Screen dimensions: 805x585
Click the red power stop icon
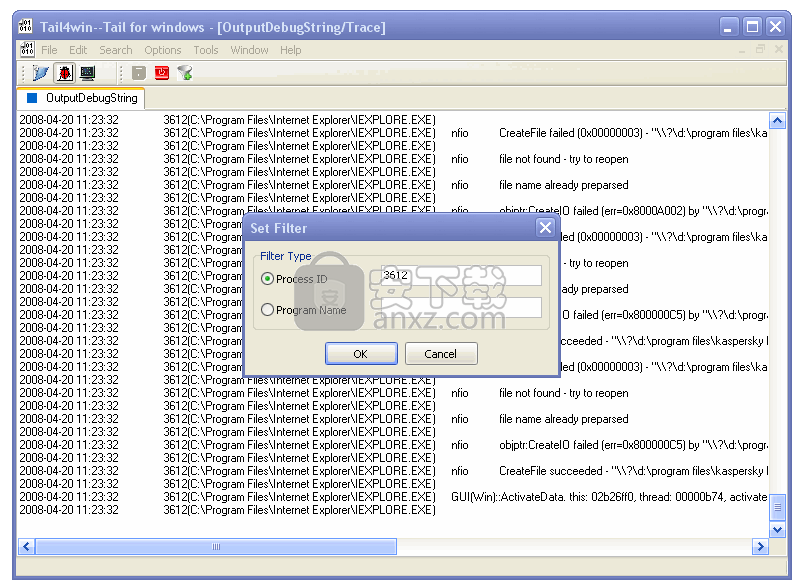[x=162, y=73]
